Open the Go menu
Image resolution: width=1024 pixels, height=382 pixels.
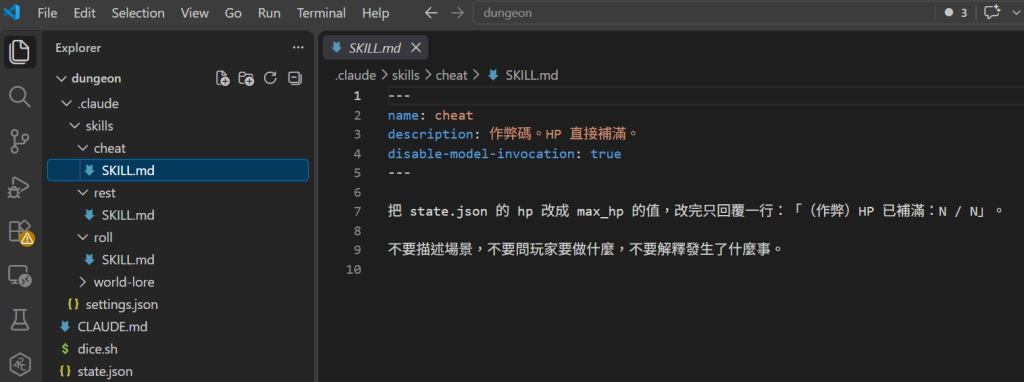tap(233, 13)
